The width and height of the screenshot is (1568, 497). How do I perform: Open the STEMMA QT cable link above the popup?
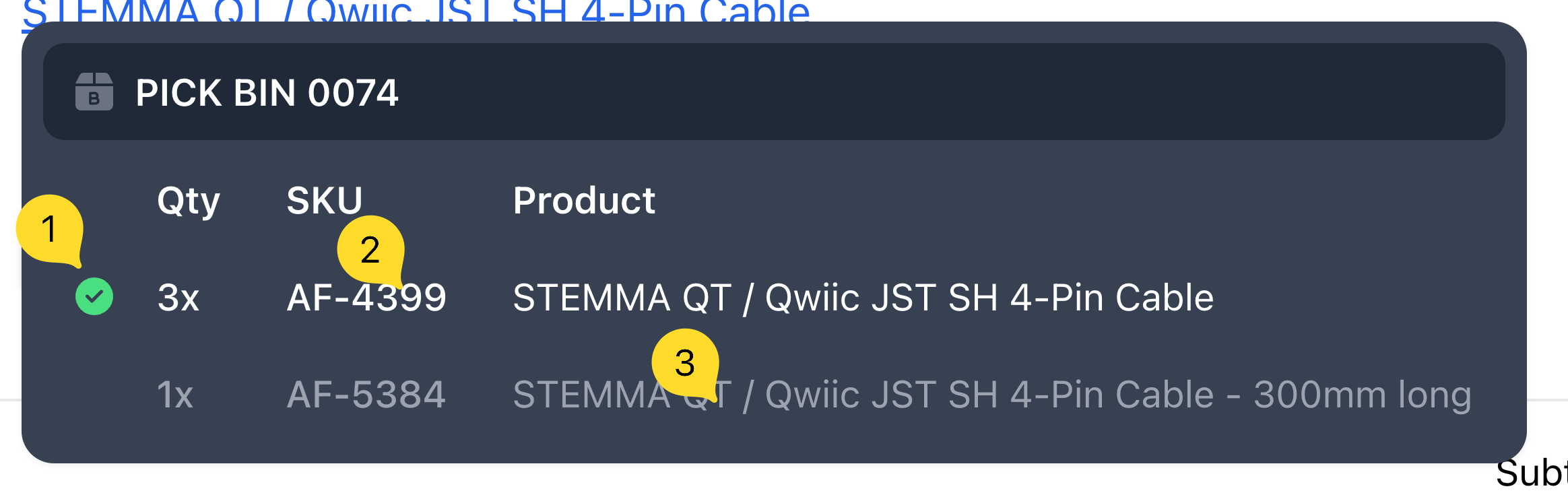(416, 12)
